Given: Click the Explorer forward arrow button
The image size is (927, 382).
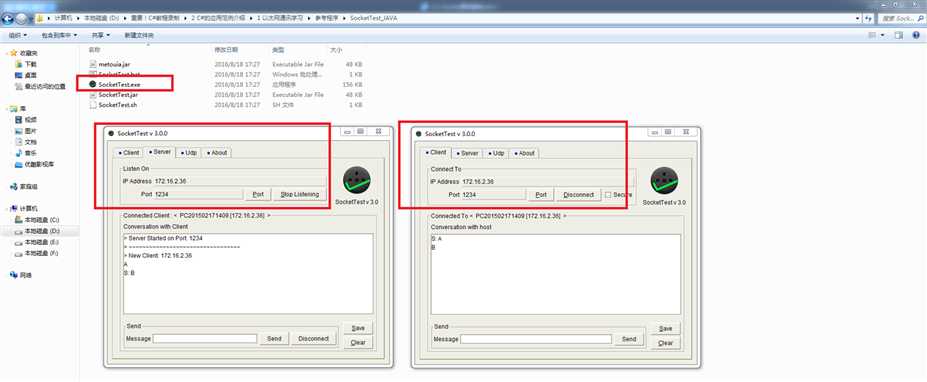Looking at the screenshot, I should pos(21,18).
